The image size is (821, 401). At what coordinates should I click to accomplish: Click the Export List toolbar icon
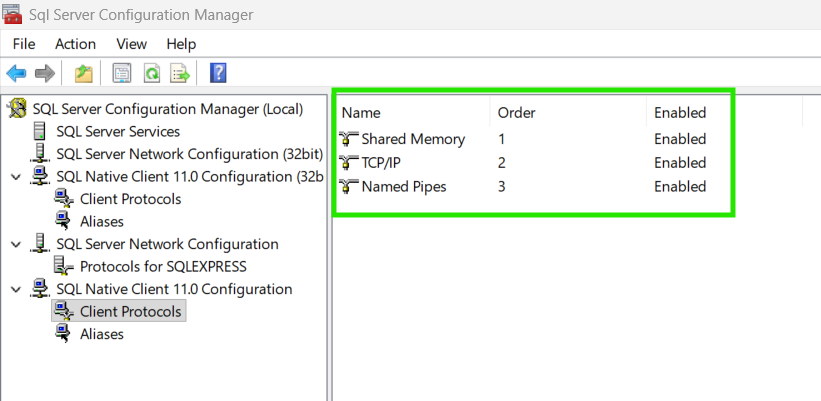click(180, 73)
